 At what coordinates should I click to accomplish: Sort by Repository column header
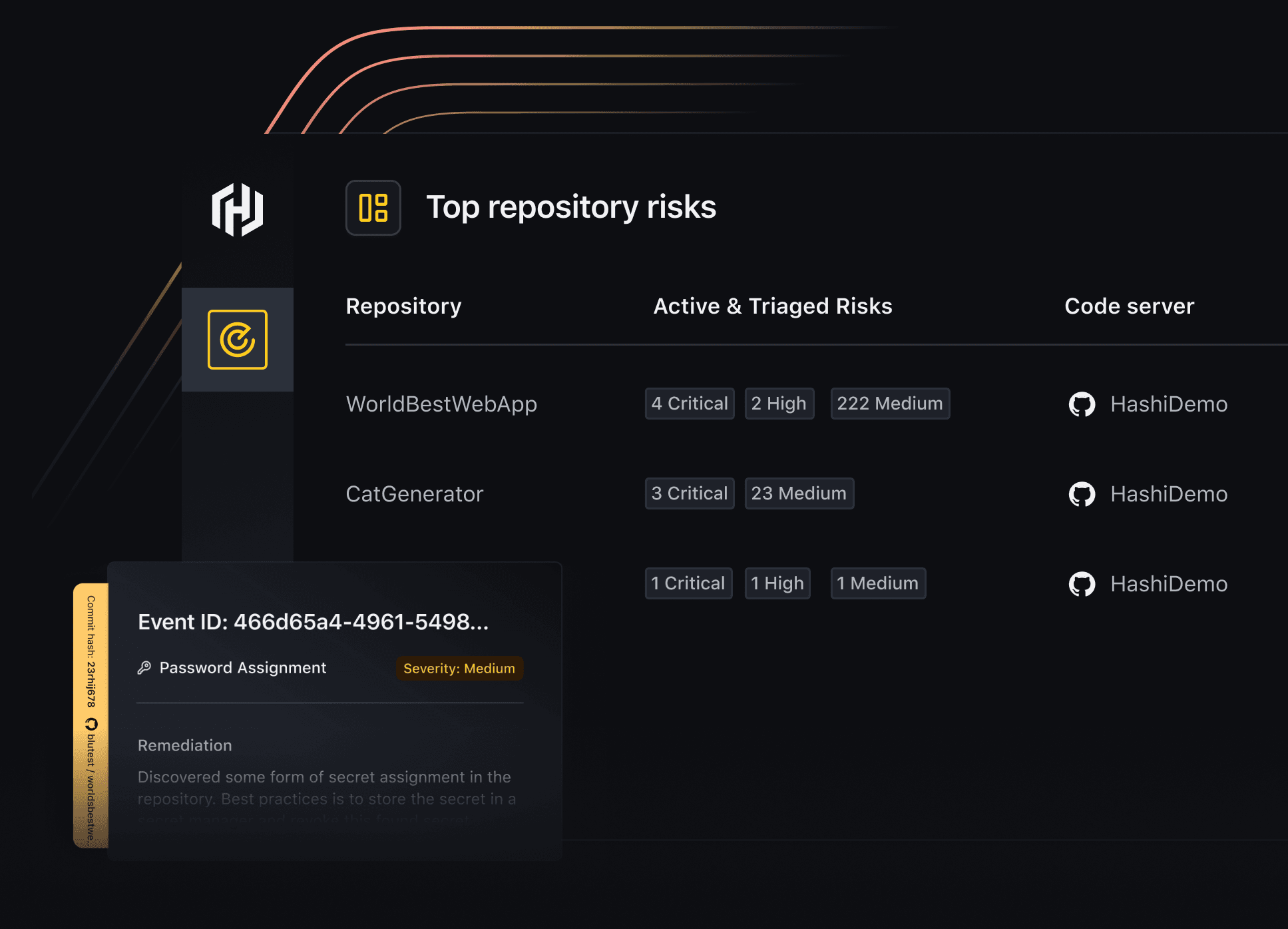click(x=403, y=306)
